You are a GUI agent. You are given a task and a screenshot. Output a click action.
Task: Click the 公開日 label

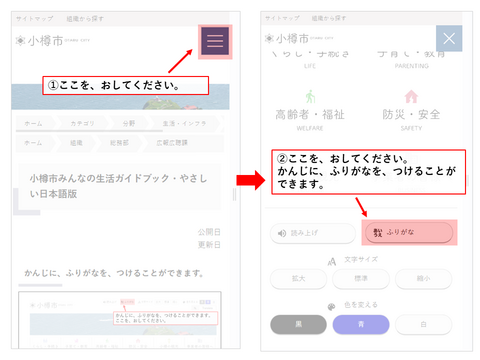click(209, 232)
